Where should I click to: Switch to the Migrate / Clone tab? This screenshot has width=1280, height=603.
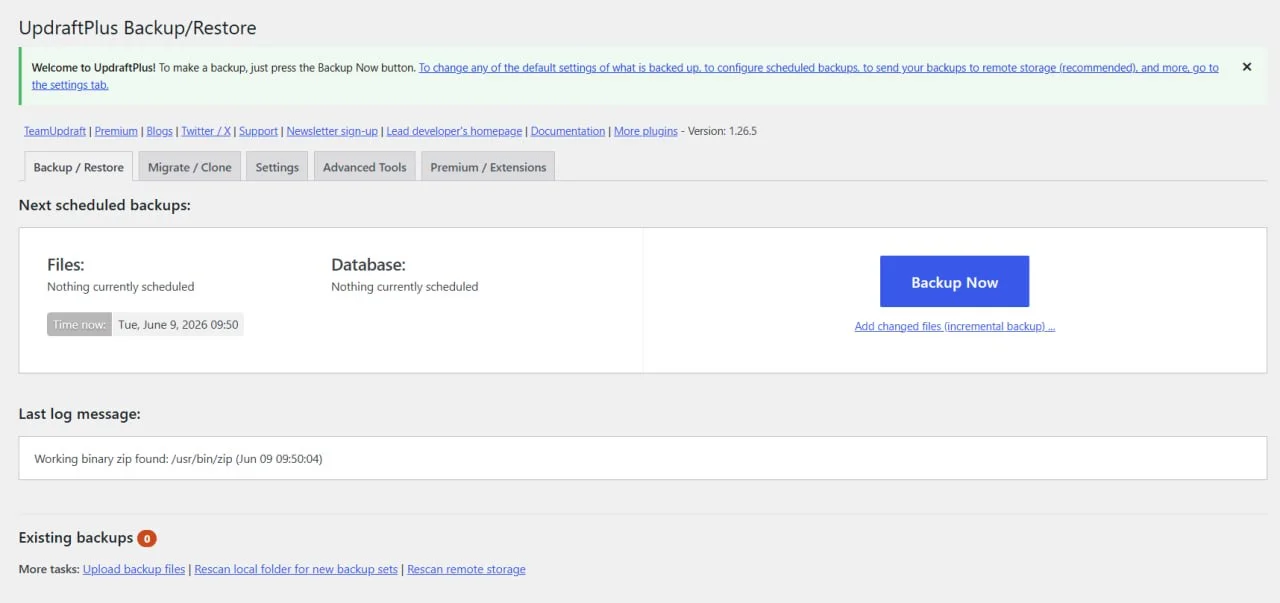190,167
